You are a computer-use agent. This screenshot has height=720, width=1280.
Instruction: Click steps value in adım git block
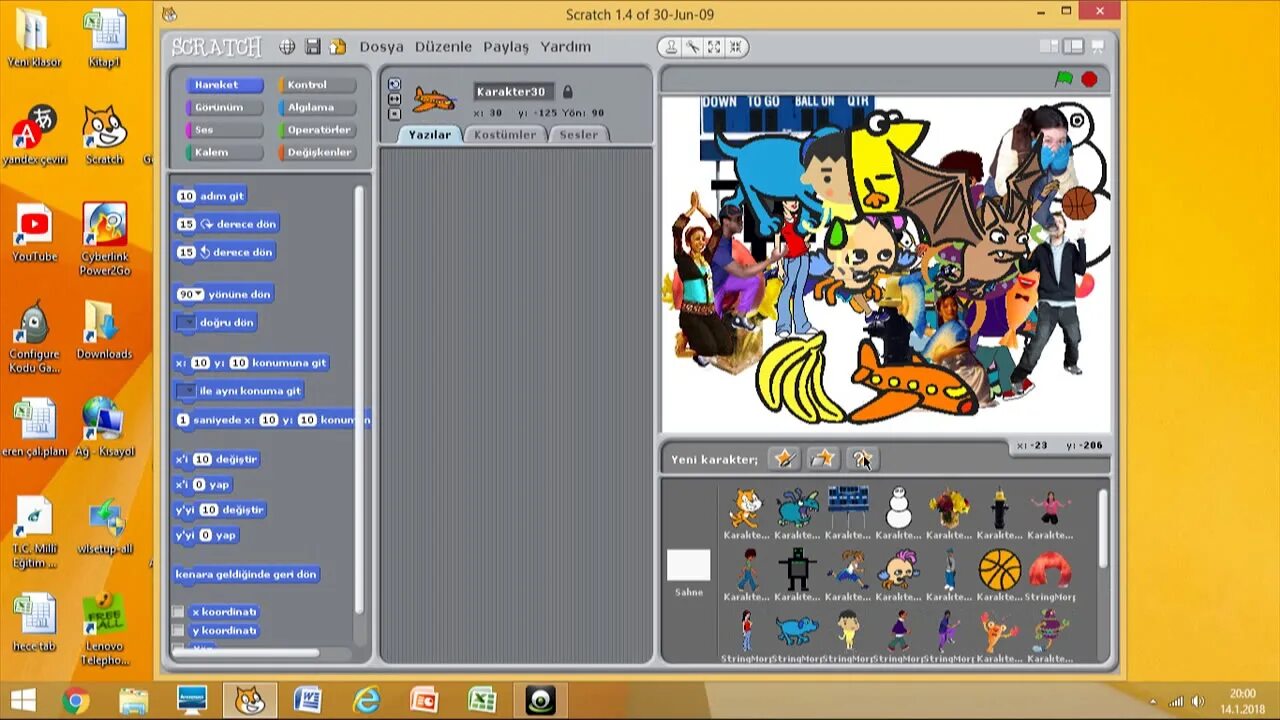coord(186,196)
